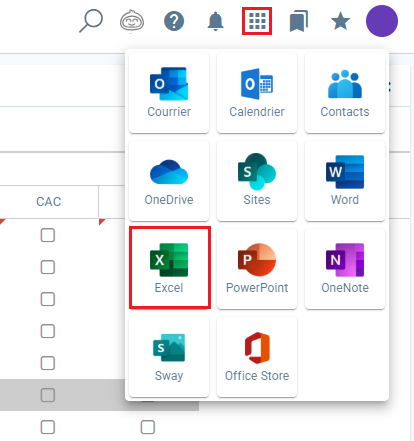Toggle the apps grid launcher icon

[x=257, y=21]
